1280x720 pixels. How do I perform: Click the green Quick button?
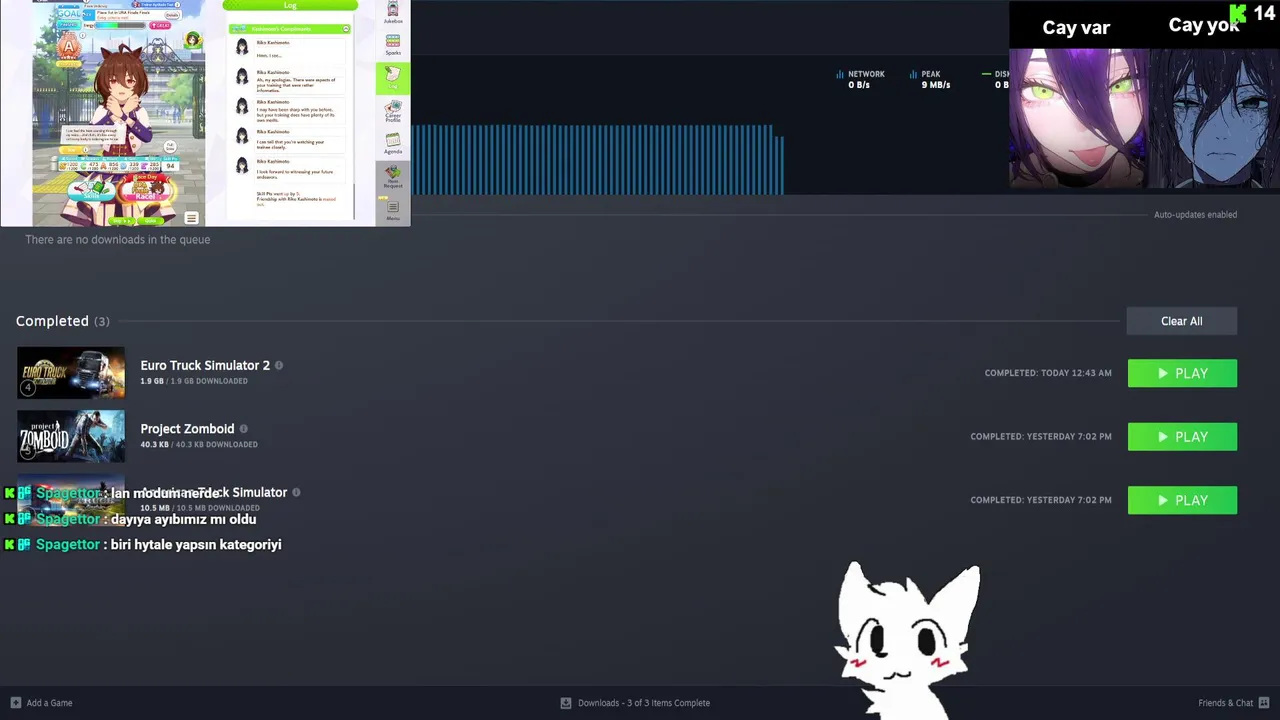[x=151, y=221]
